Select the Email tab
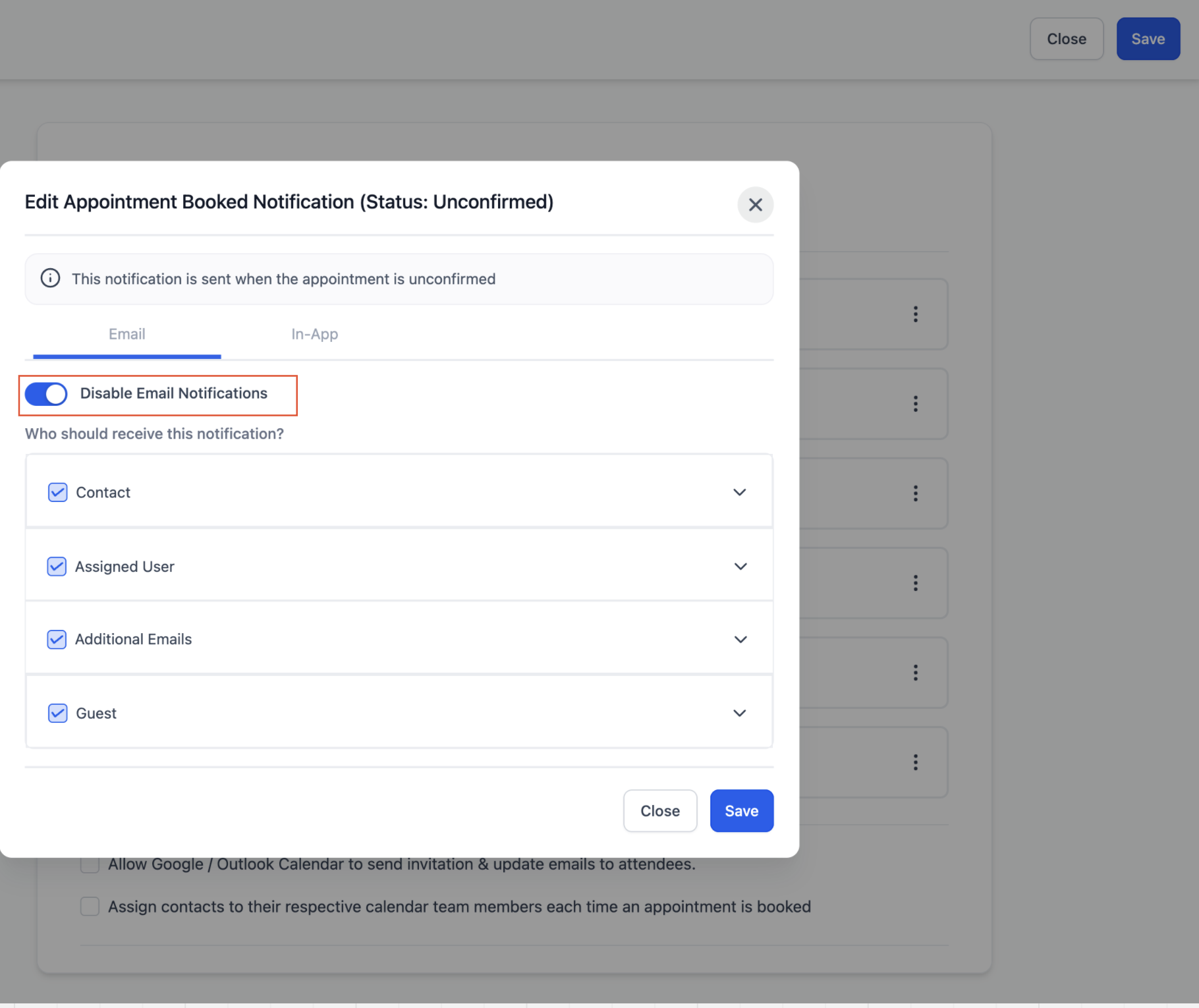 127,334
